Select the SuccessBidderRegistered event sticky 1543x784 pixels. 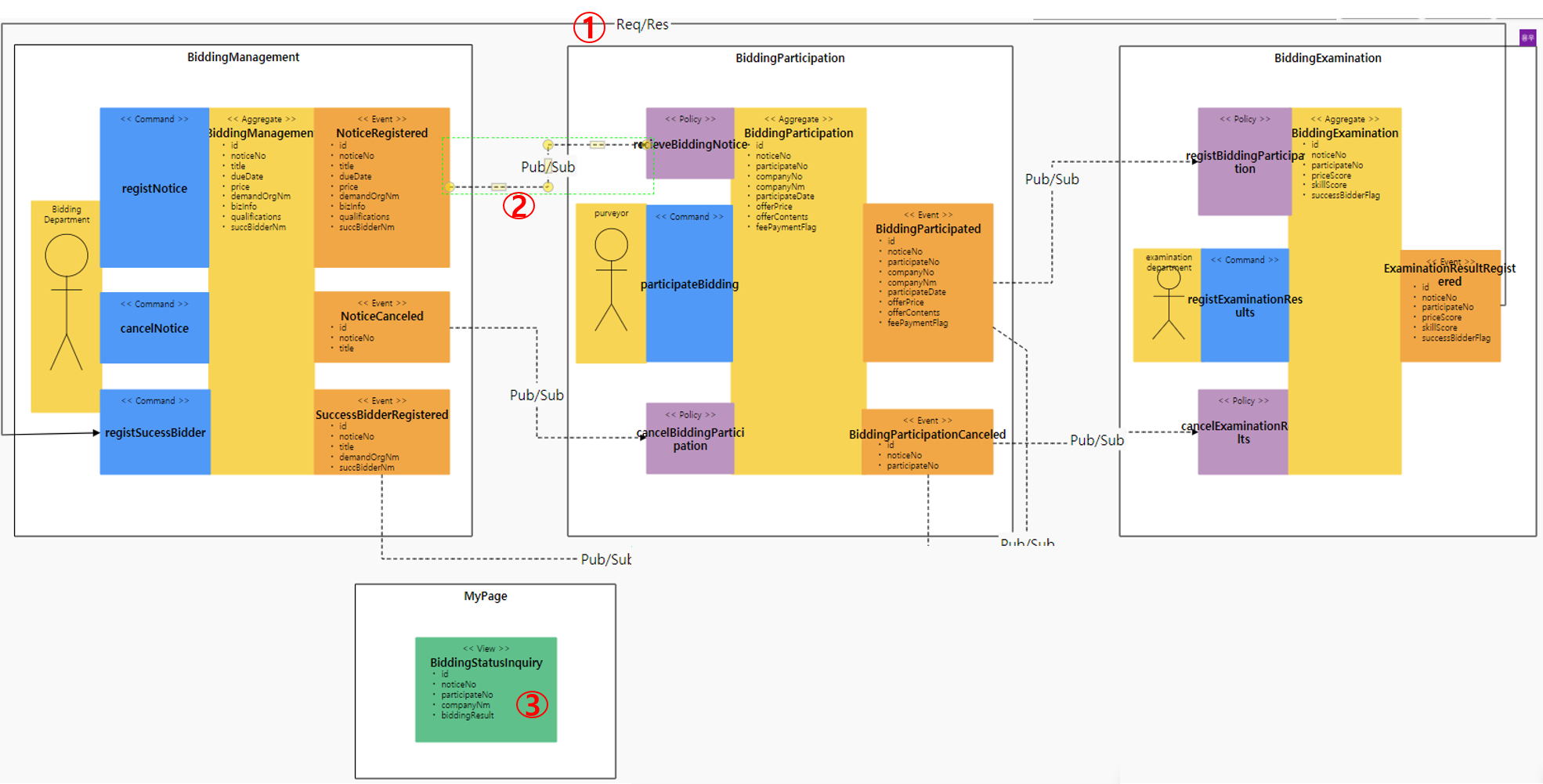[382, 432]
